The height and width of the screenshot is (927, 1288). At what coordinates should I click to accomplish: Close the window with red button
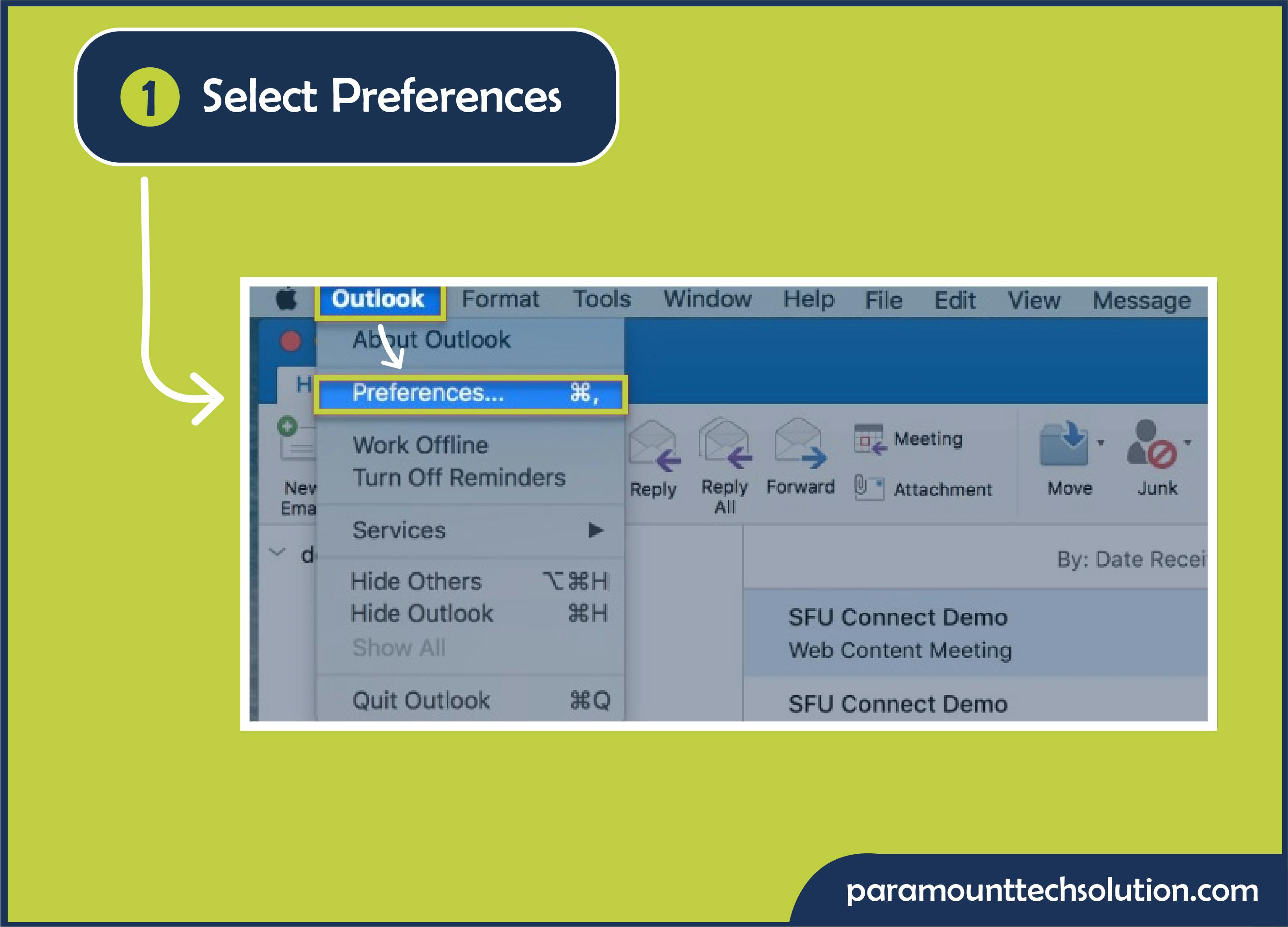[291, 341]
